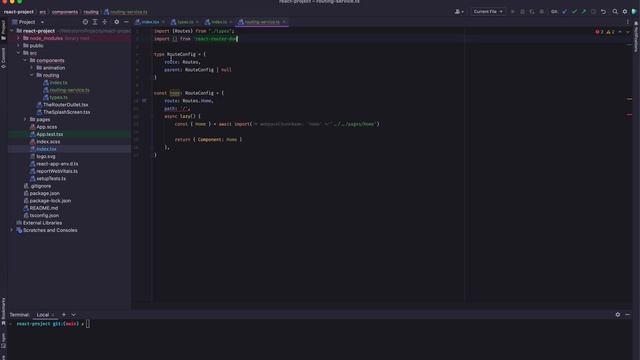Minimize the Terminal tool window
The height and width of the screenshot is (360, 640).
(628, 315)
